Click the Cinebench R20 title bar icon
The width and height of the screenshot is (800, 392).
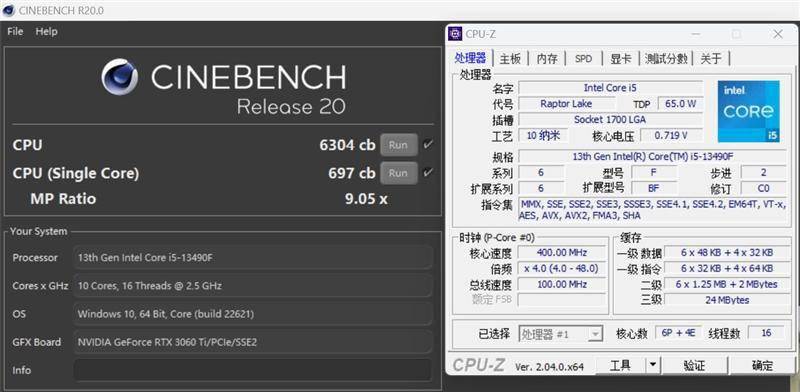tap(8, 10)
